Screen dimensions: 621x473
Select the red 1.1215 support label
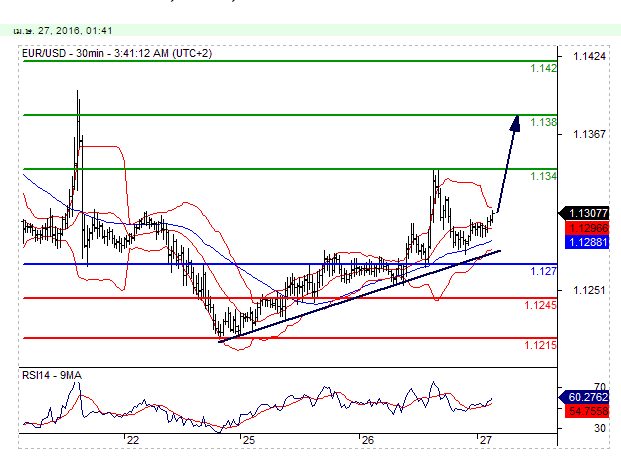[540, 345]
